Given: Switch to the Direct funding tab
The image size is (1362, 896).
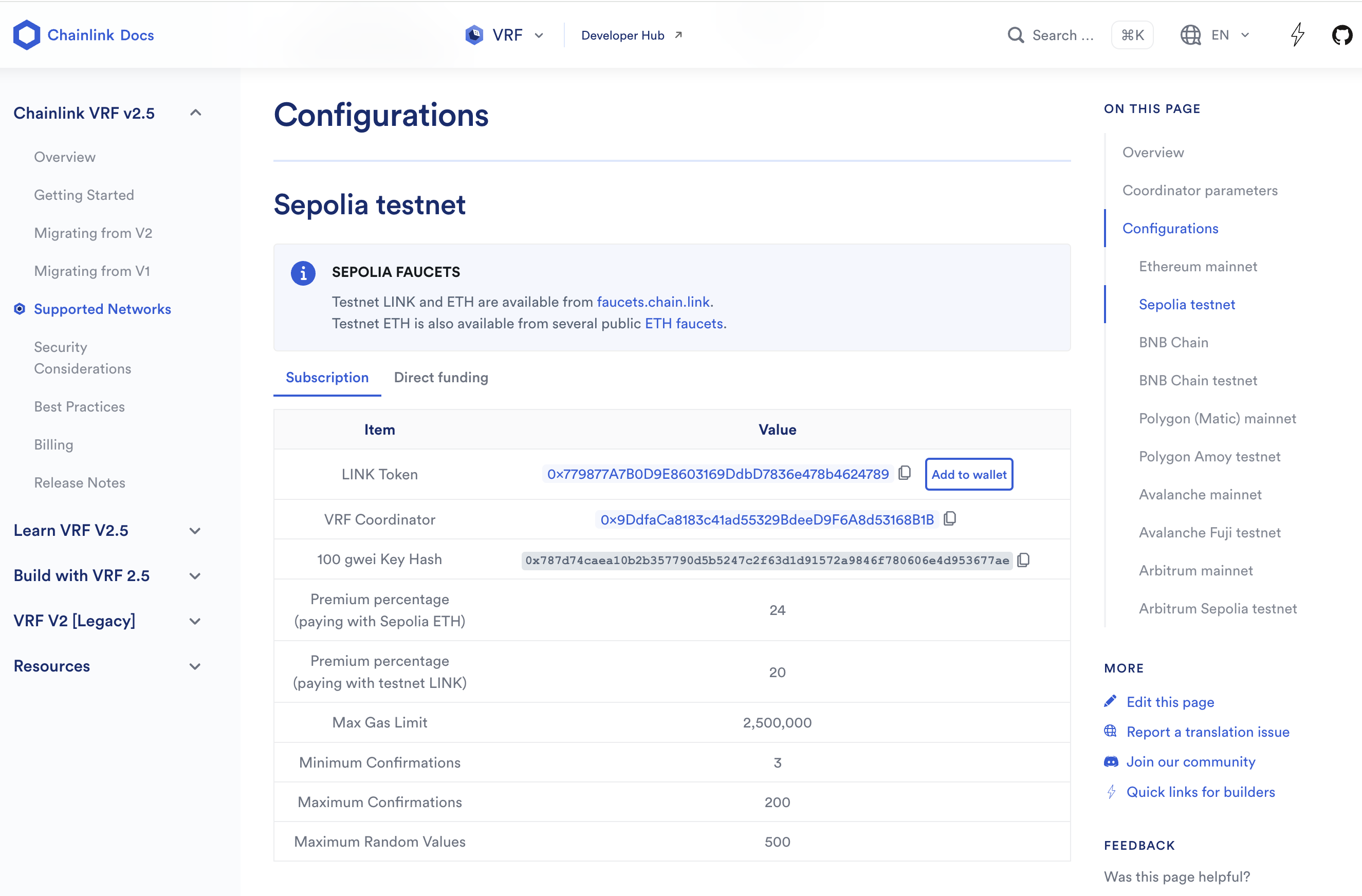Looking at the screenshot, I should coord(441,378).
